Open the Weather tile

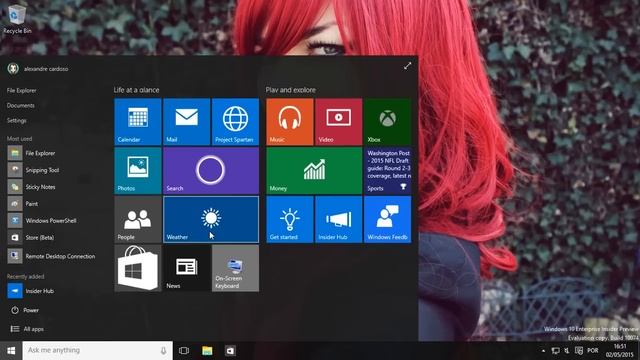pyautogui.click(x=211, y=219)
